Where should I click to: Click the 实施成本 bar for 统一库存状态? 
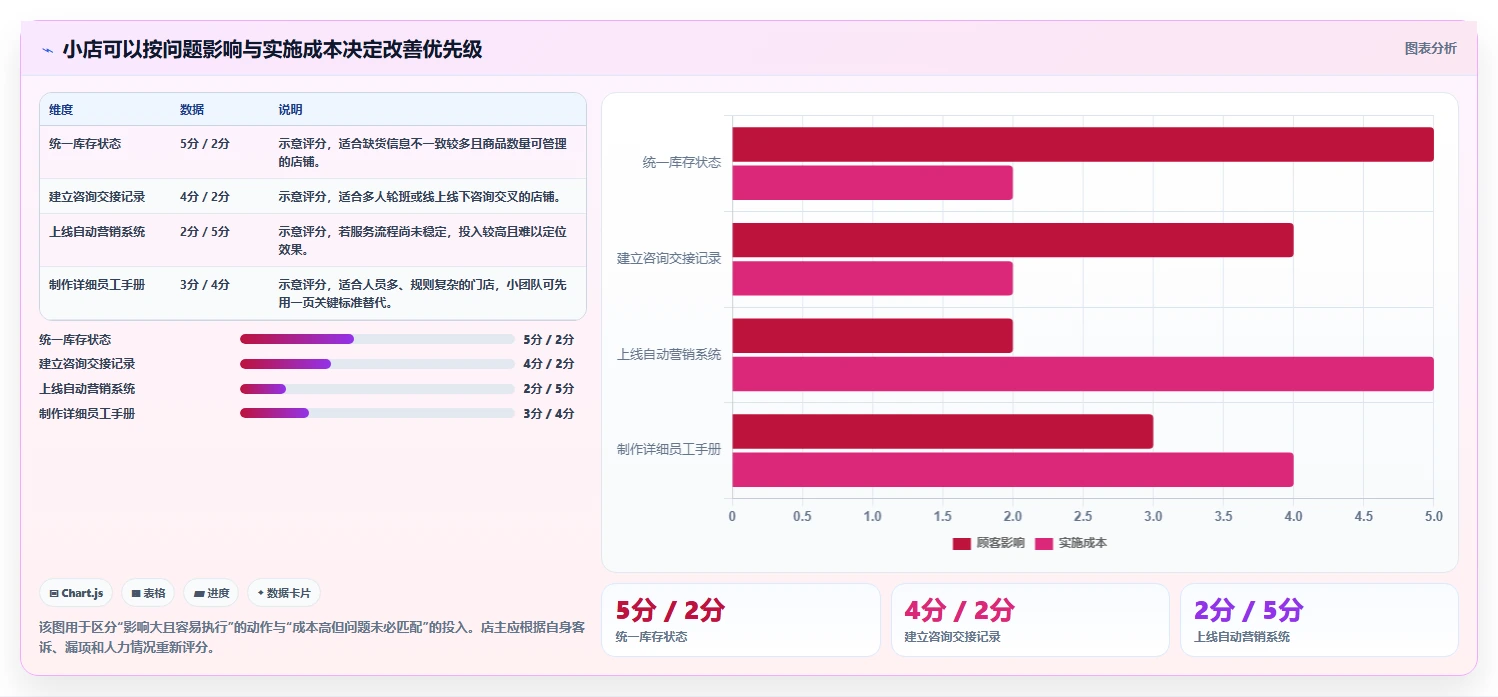point(873,183)
